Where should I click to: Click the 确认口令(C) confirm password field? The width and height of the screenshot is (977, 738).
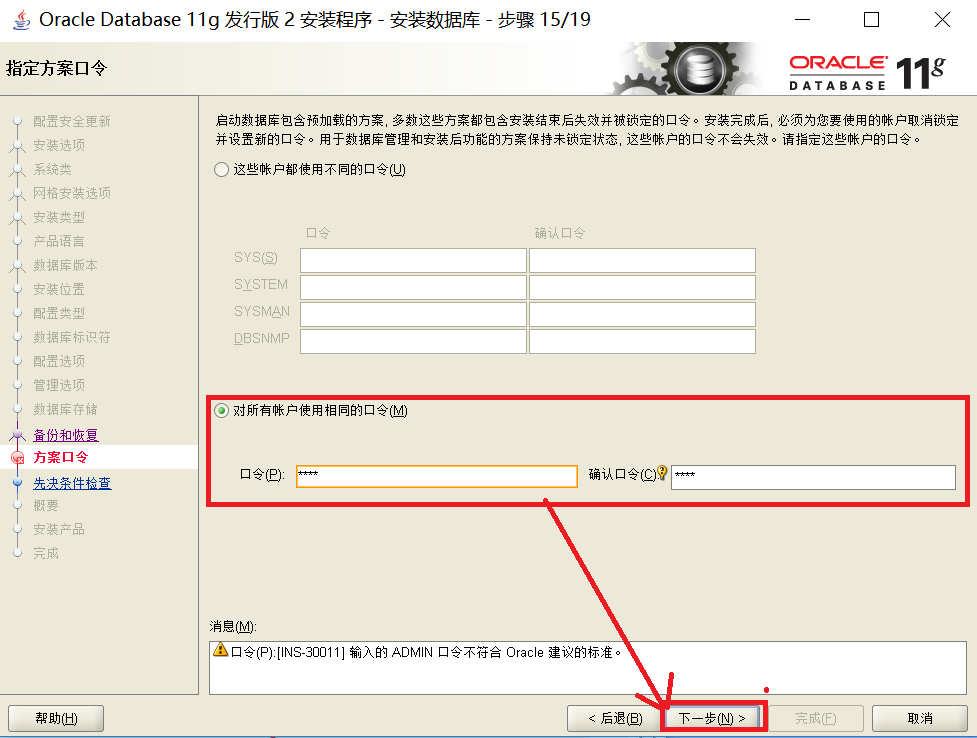[813, 477]
